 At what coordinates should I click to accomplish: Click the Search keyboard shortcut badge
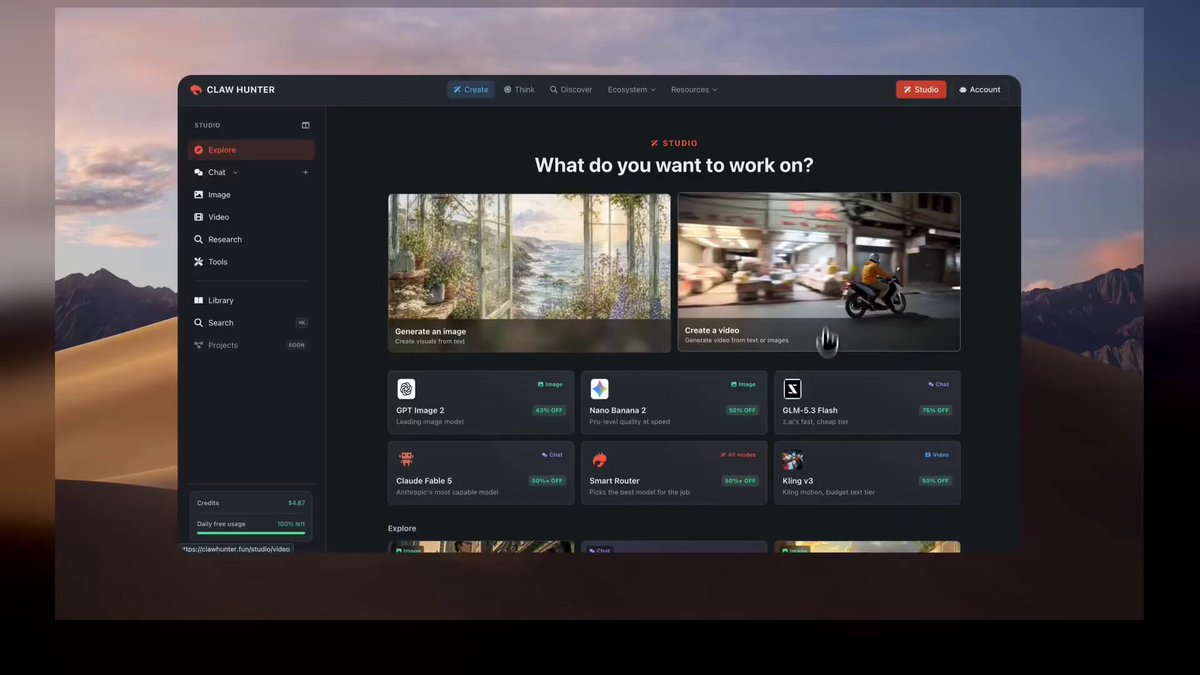point(302,323)
